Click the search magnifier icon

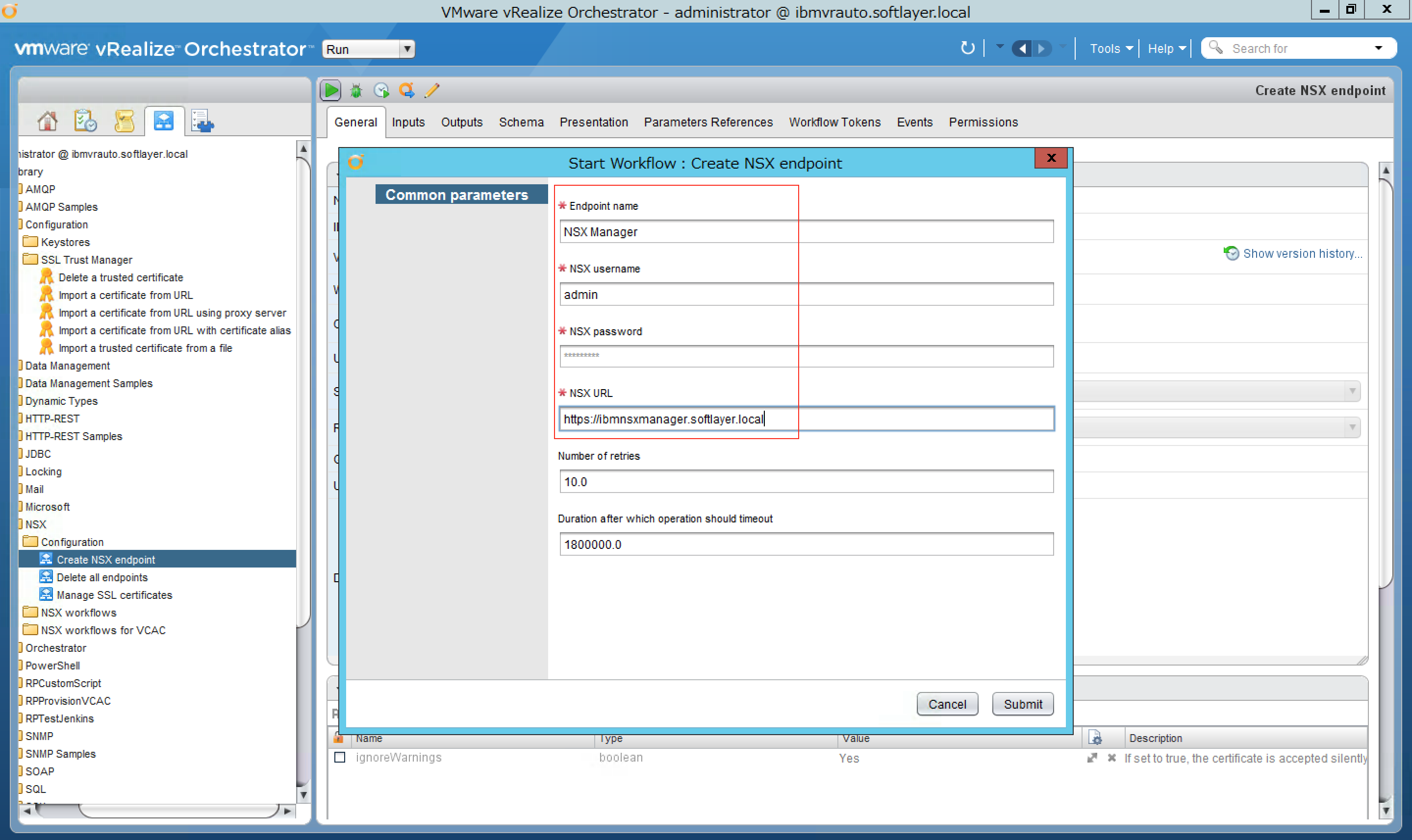pos(1215,48)
